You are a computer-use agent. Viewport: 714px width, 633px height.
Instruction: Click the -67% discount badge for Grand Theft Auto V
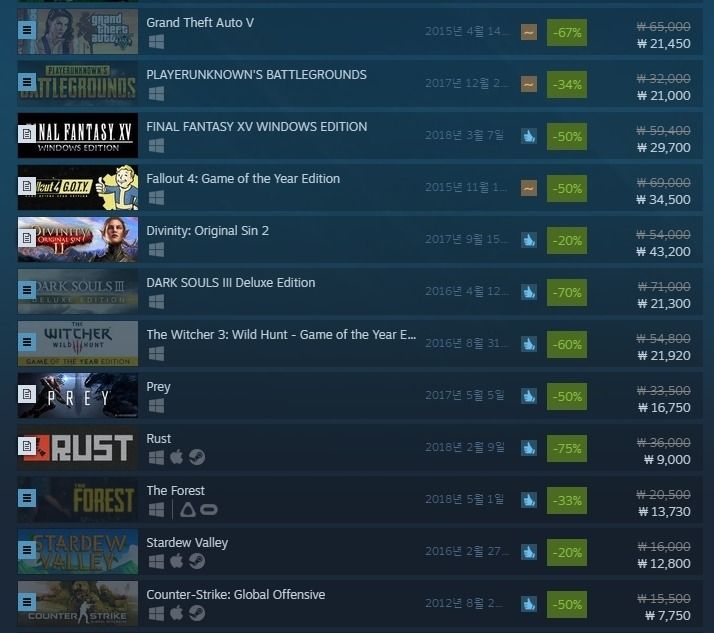(566, 32)
